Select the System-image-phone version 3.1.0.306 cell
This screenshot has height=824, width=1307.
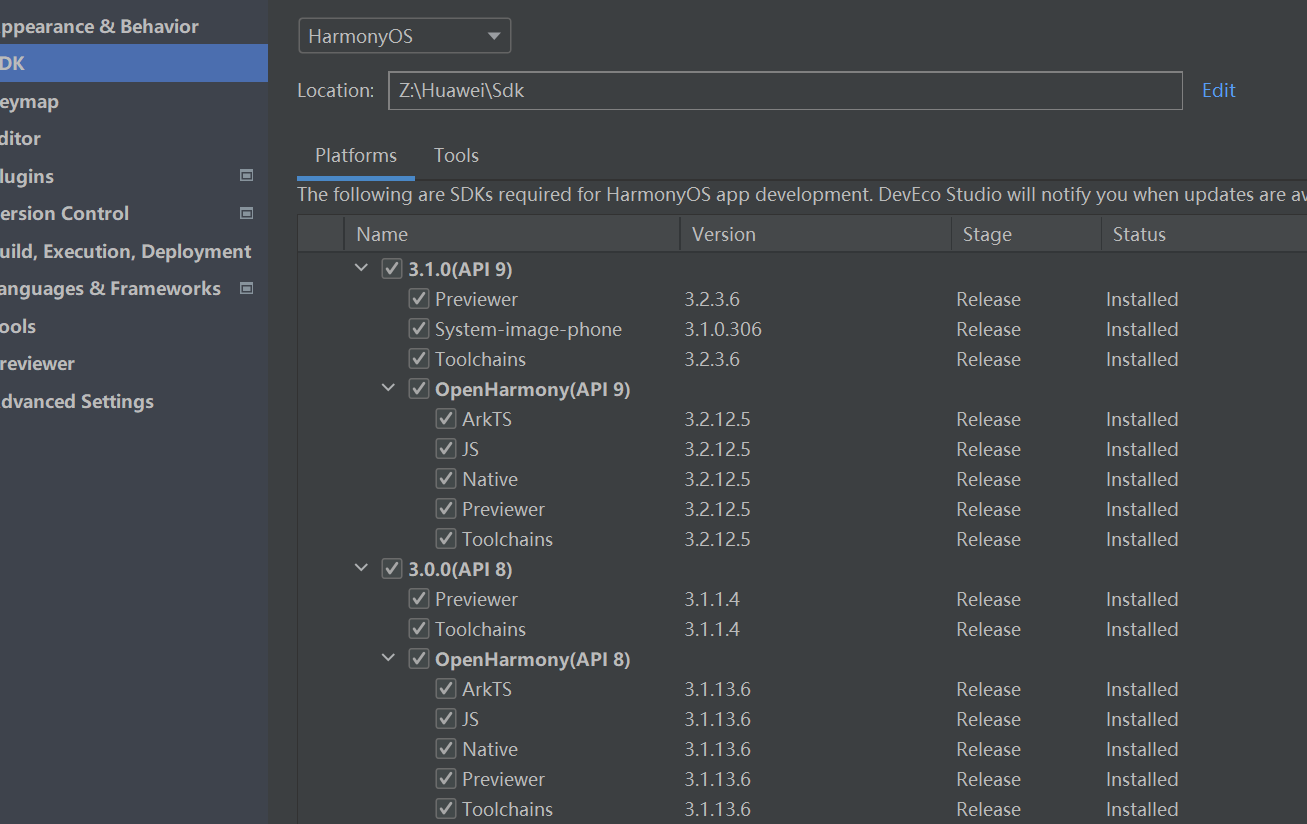[723, 329]
